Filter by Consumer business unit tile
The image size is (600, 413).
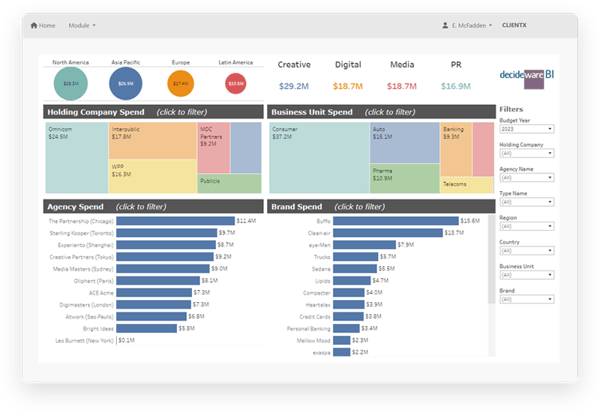pos(319,158)
